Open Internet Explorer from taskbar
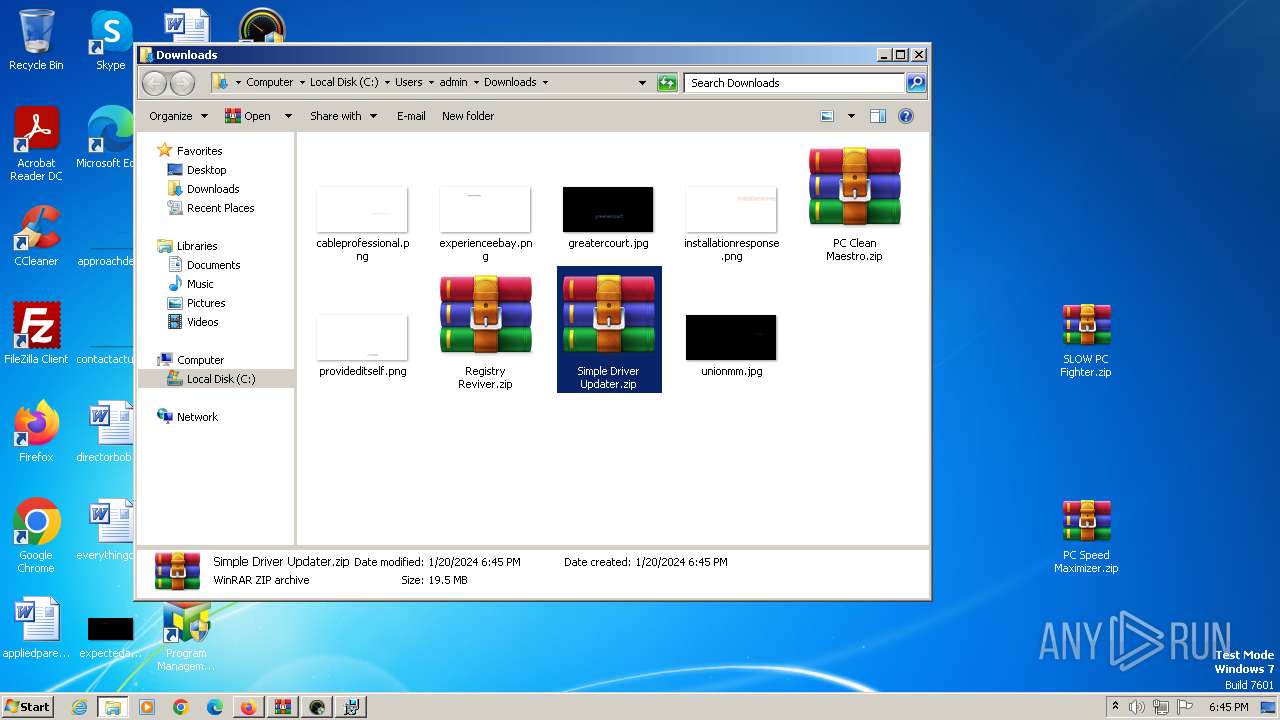 click(79, 707)
